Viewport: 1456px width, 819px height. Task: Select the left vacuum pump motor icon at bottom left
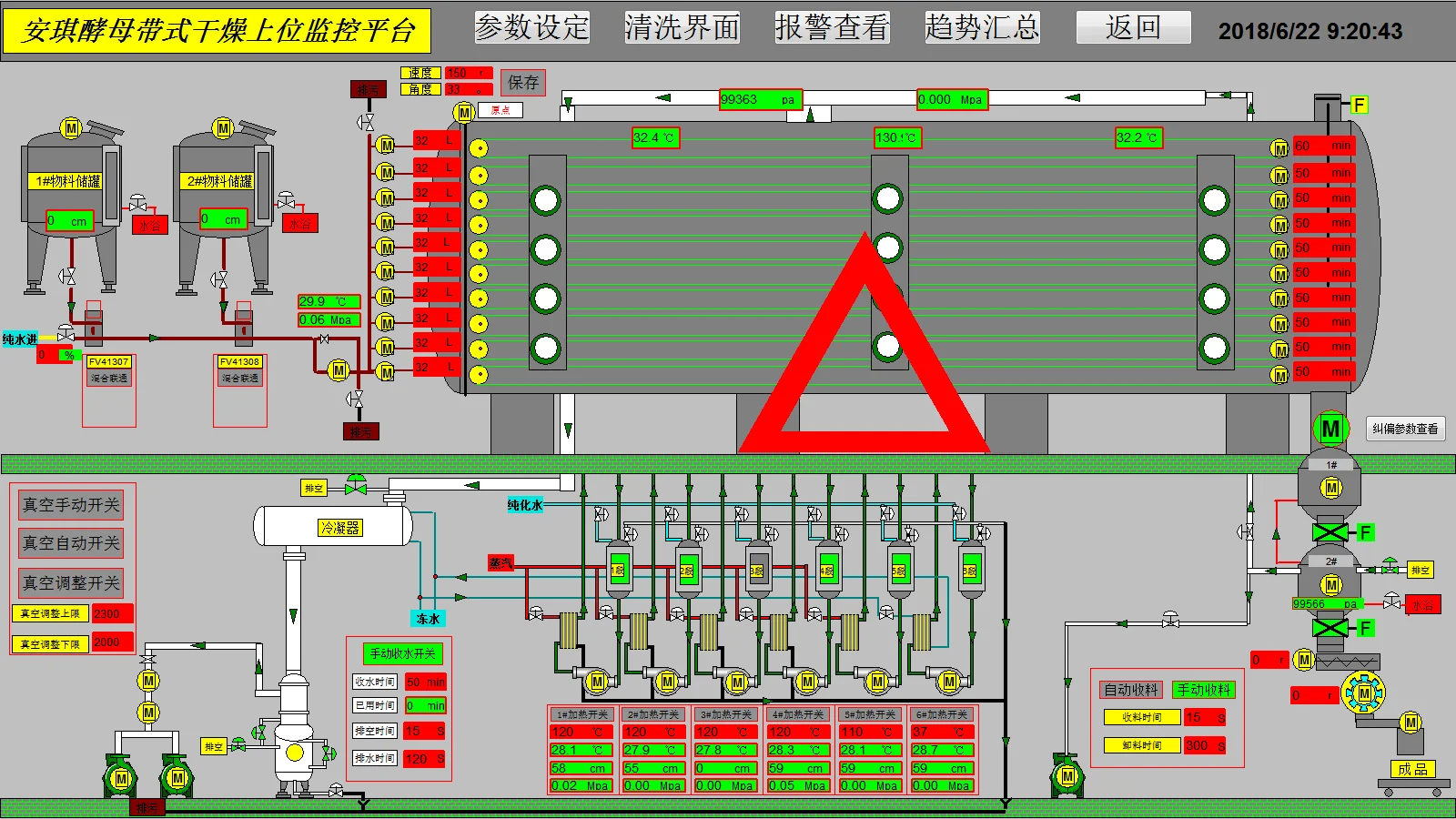point(121,780)
